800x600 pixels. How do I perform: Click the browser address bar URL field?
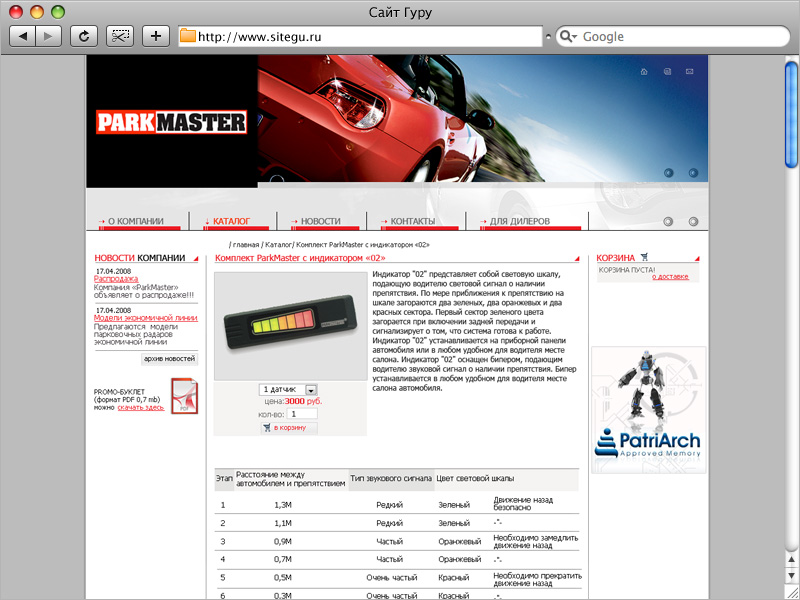[x=360, y=36]
